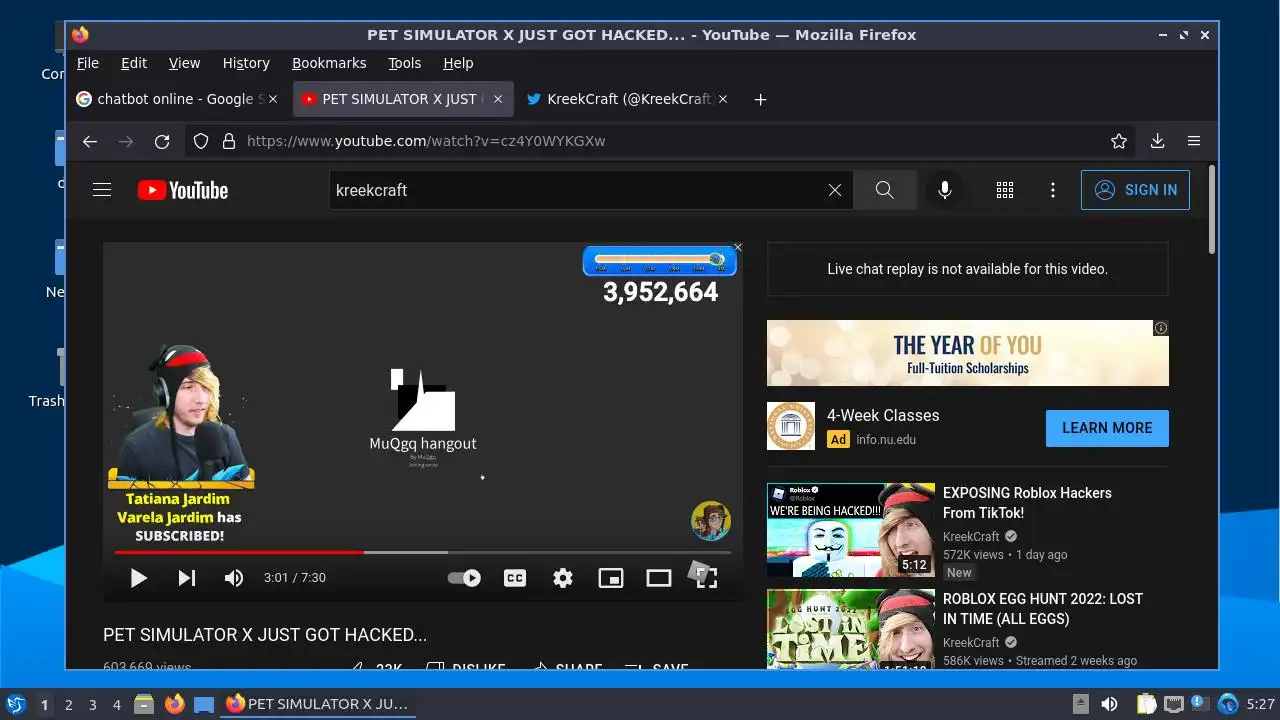1280x720 pixels.
Task: Switch to miniplayer
Action: [611, 578]
